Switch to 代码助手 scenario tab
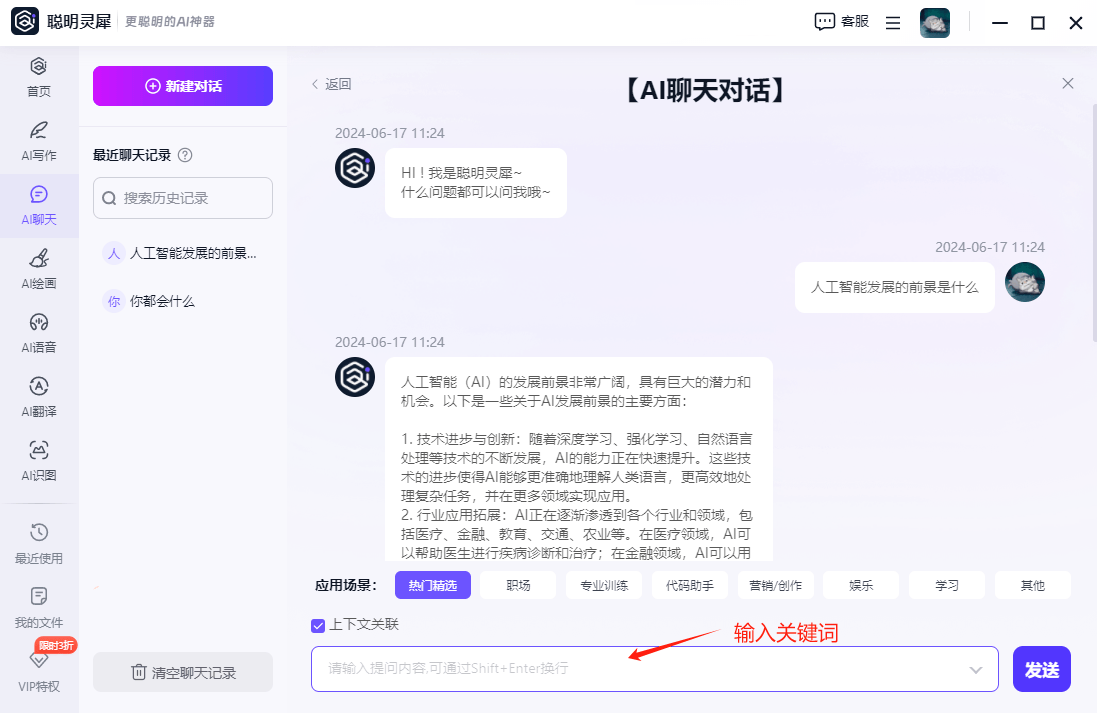This screenshot has width=1097, height=713. tap(689, 585)
